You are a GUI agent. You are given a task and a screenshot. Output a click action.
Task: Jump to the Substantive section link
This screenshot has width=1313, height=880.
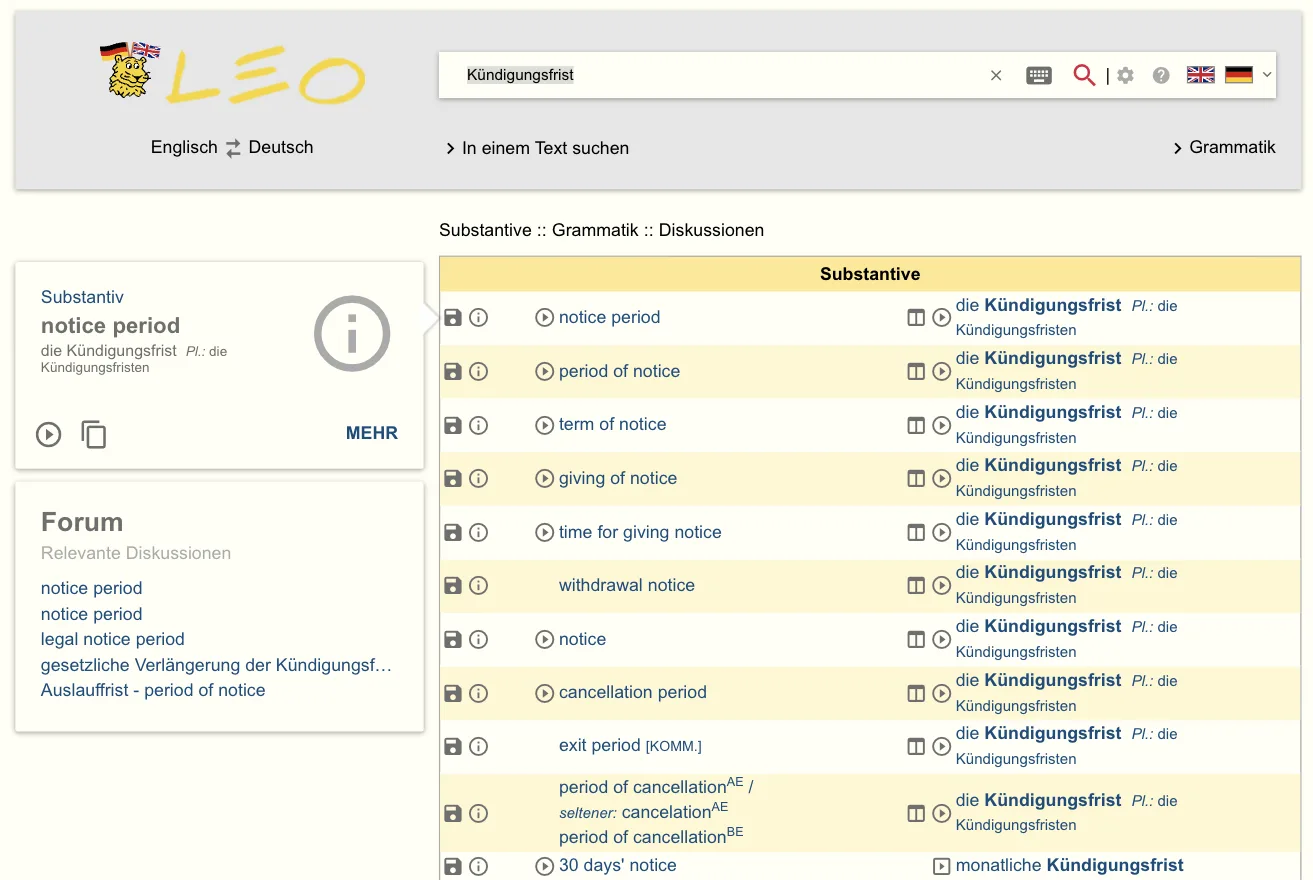pyautogui.click(x=485, y=230)
